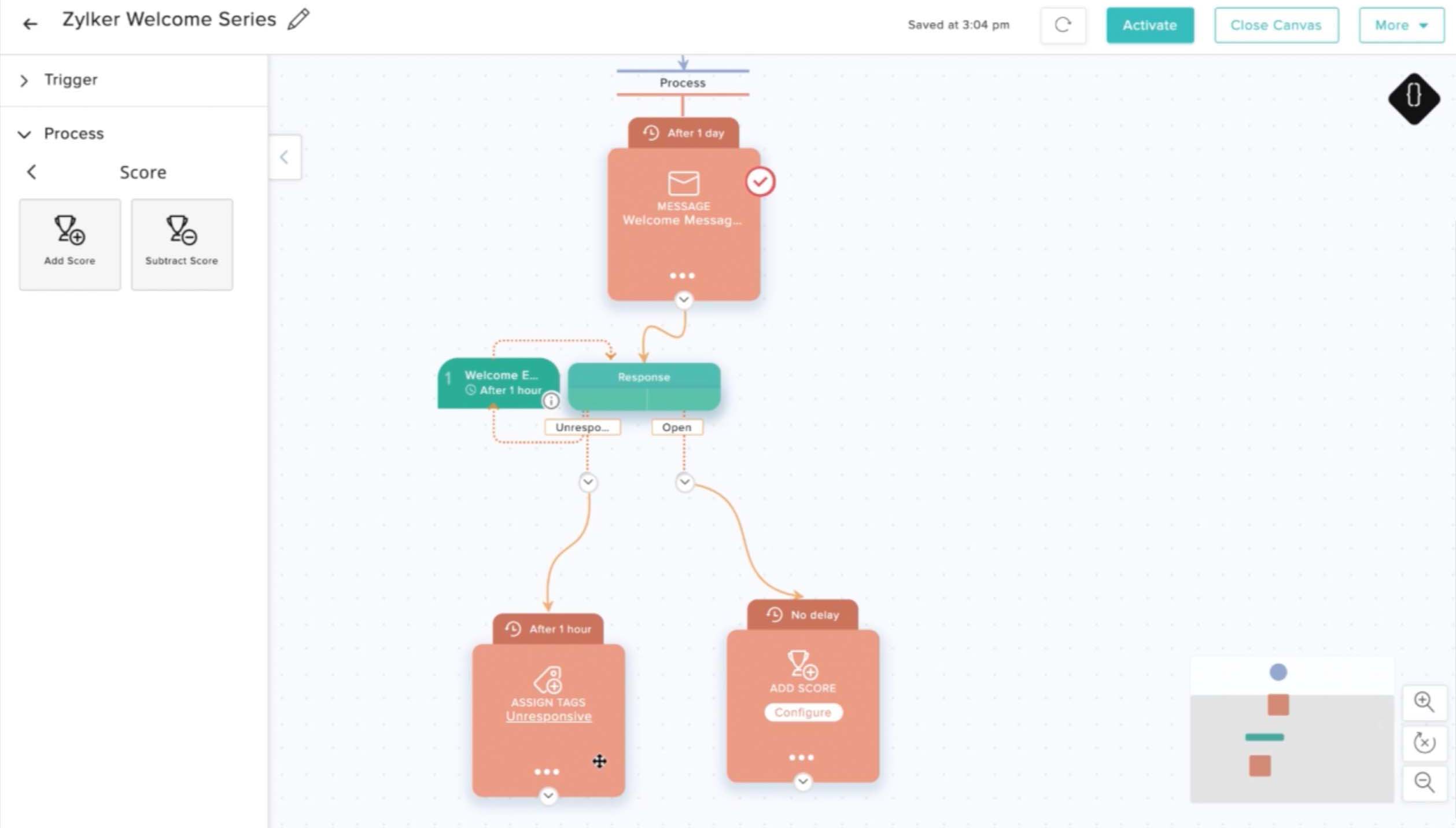
Task: Expand the Trigger section in left panel
Action: pos(24,79)
